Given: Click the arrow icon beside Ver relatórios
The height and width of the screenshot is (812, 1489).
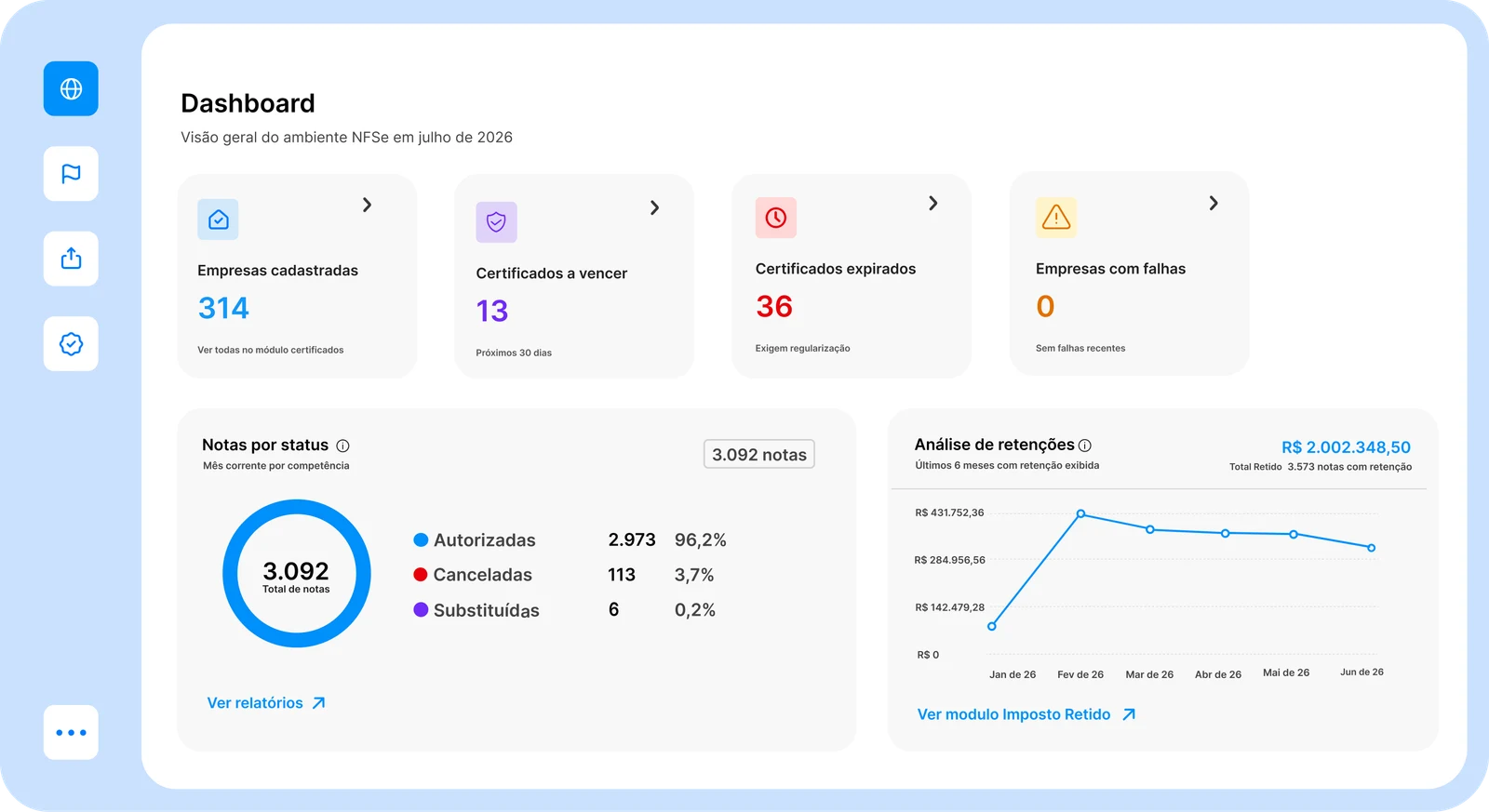Looking at the screenshot, I should pos(318,703).
